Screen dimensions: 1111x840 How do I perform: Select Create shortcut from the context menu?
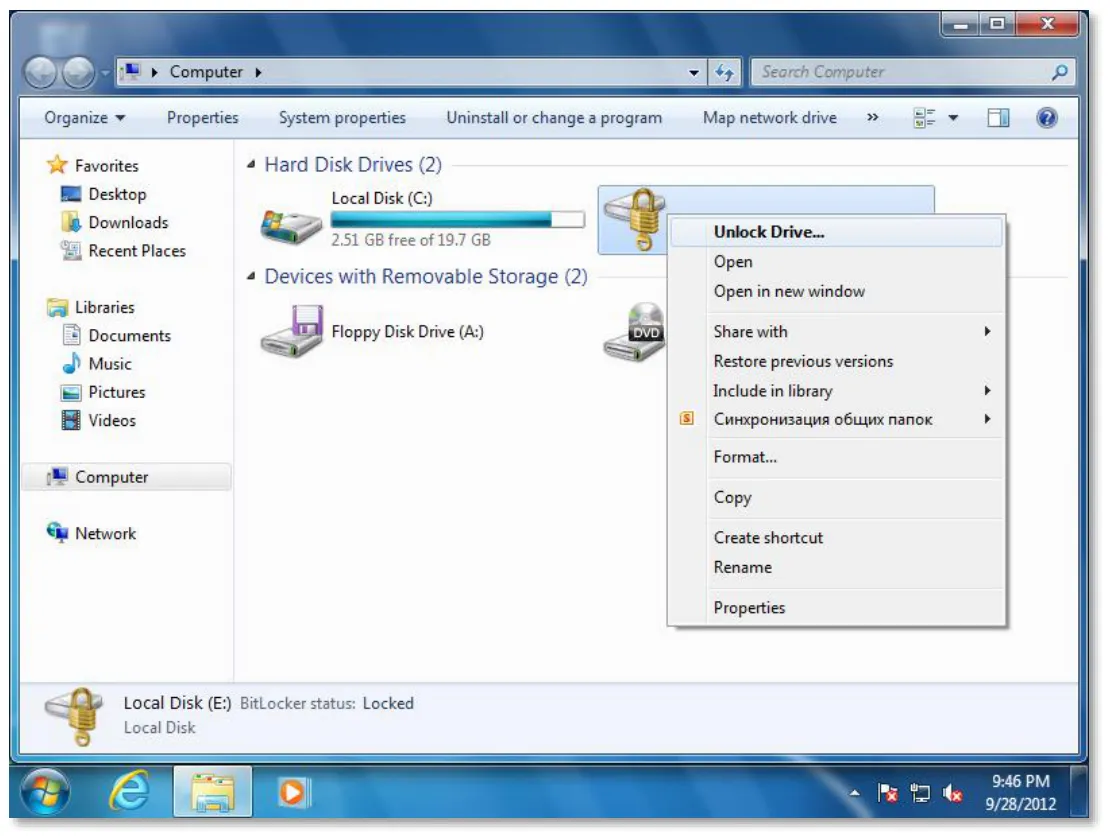836,538
